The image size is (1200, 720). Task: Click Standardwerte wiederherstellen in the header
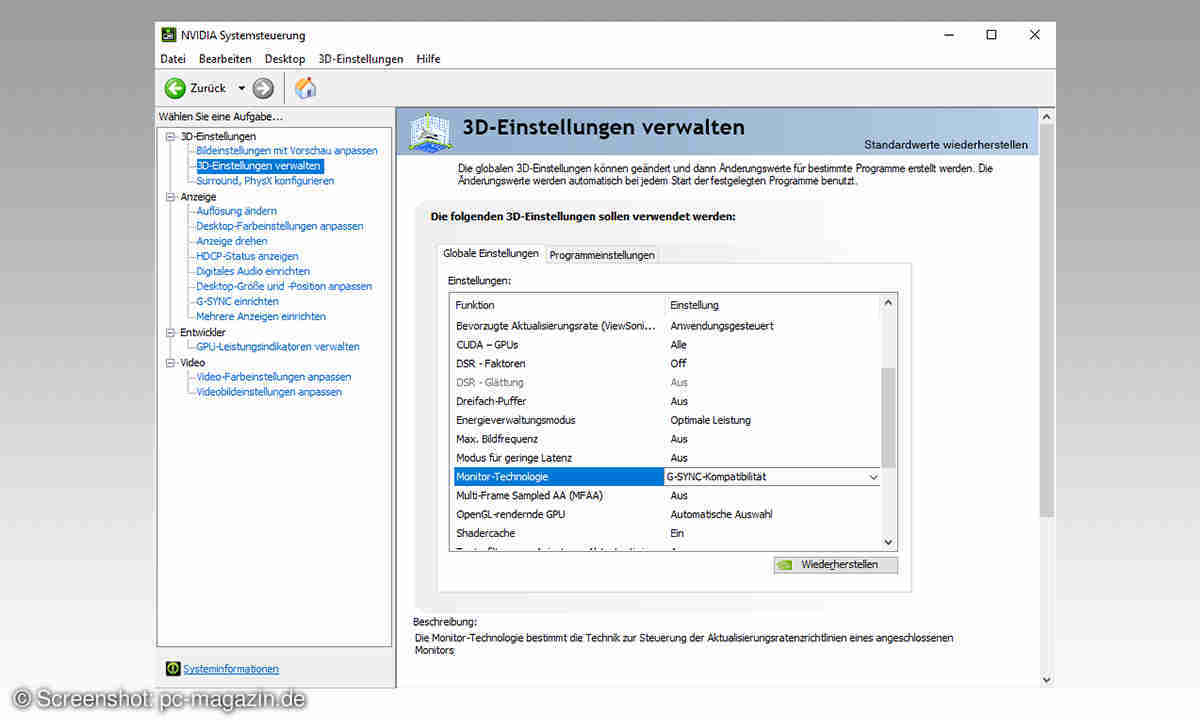coord(945,145)
